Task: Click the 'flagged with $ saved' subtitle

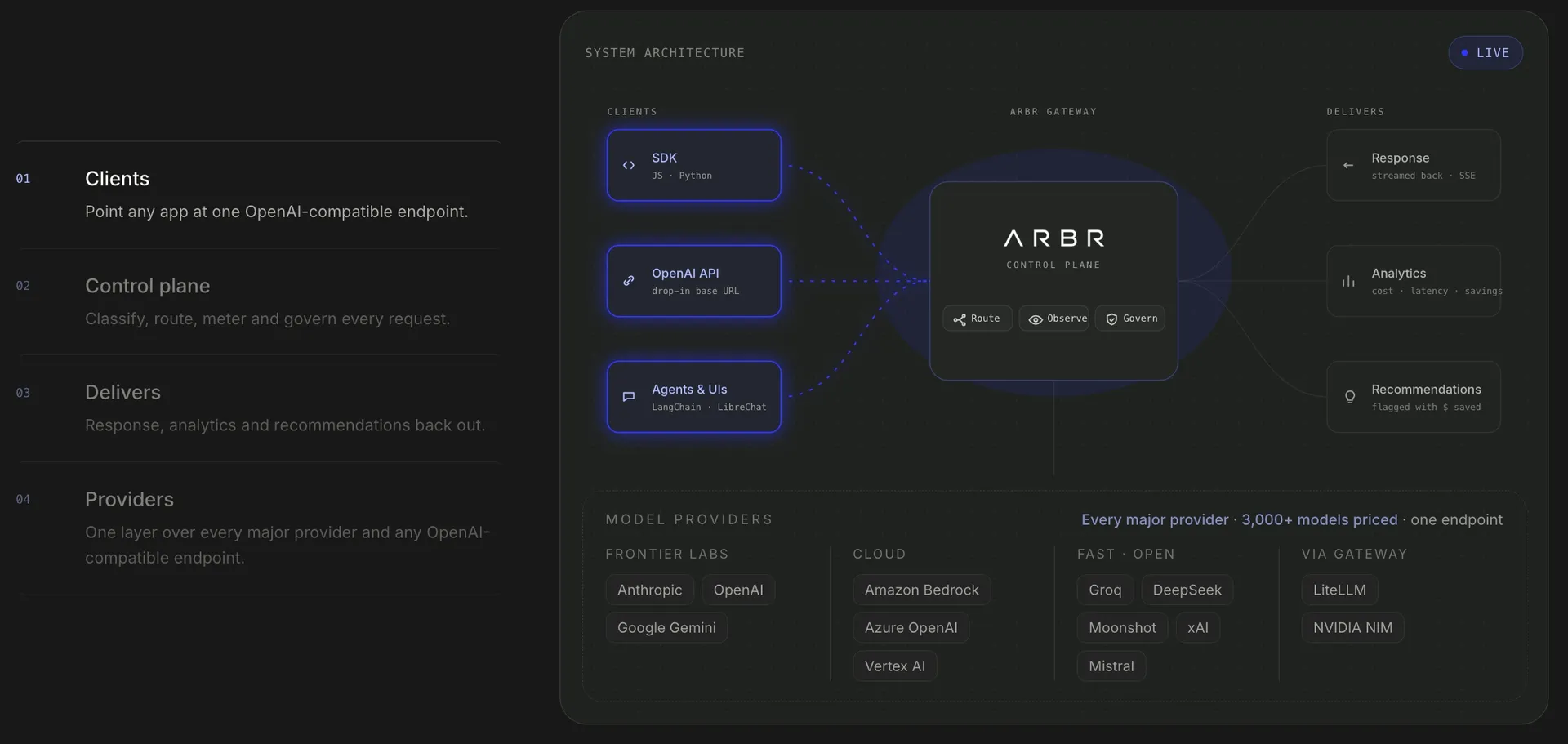Action: pyautogui.click(x=1426, y=408)
